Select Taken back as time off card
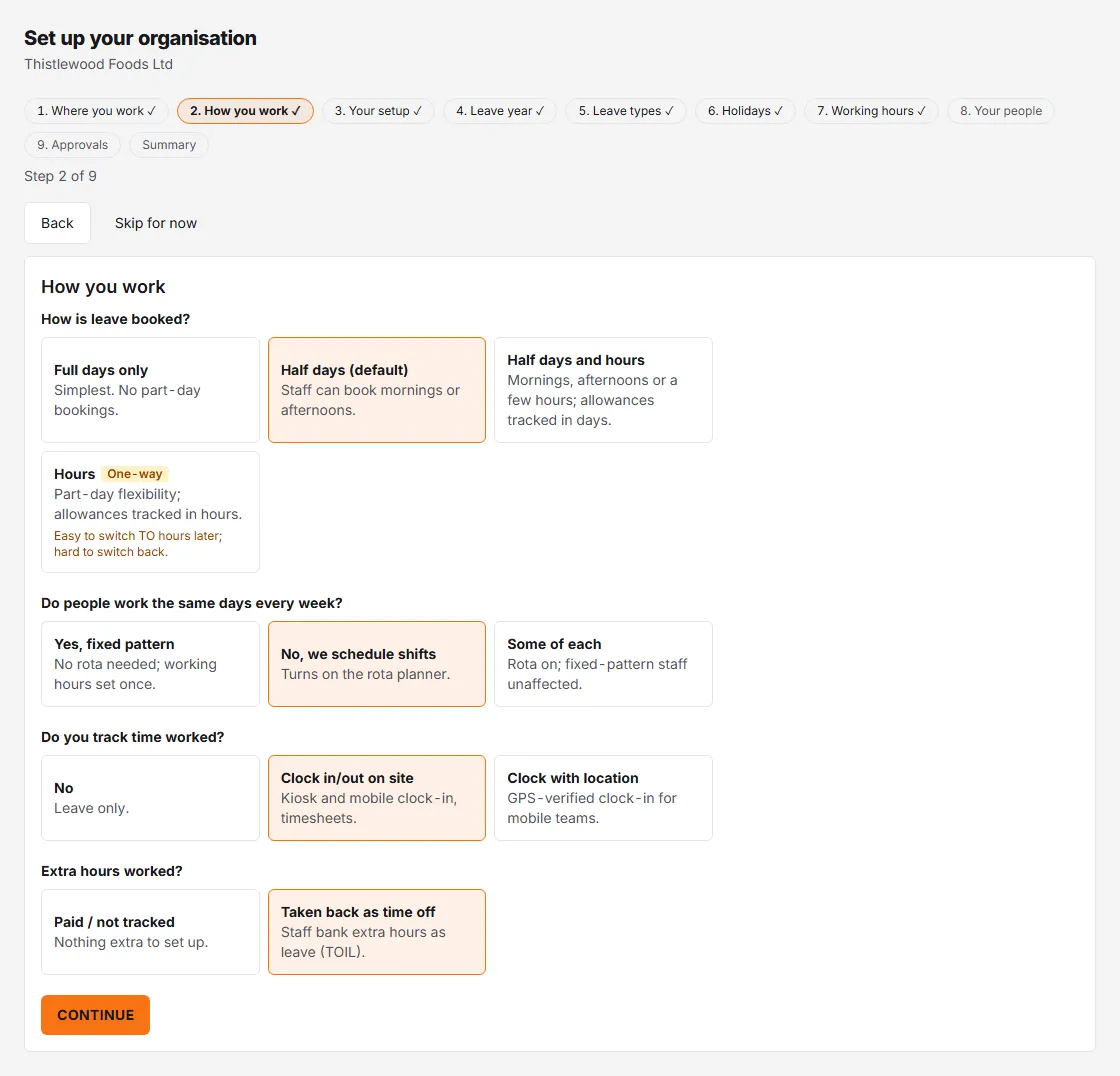 (377, 932)
